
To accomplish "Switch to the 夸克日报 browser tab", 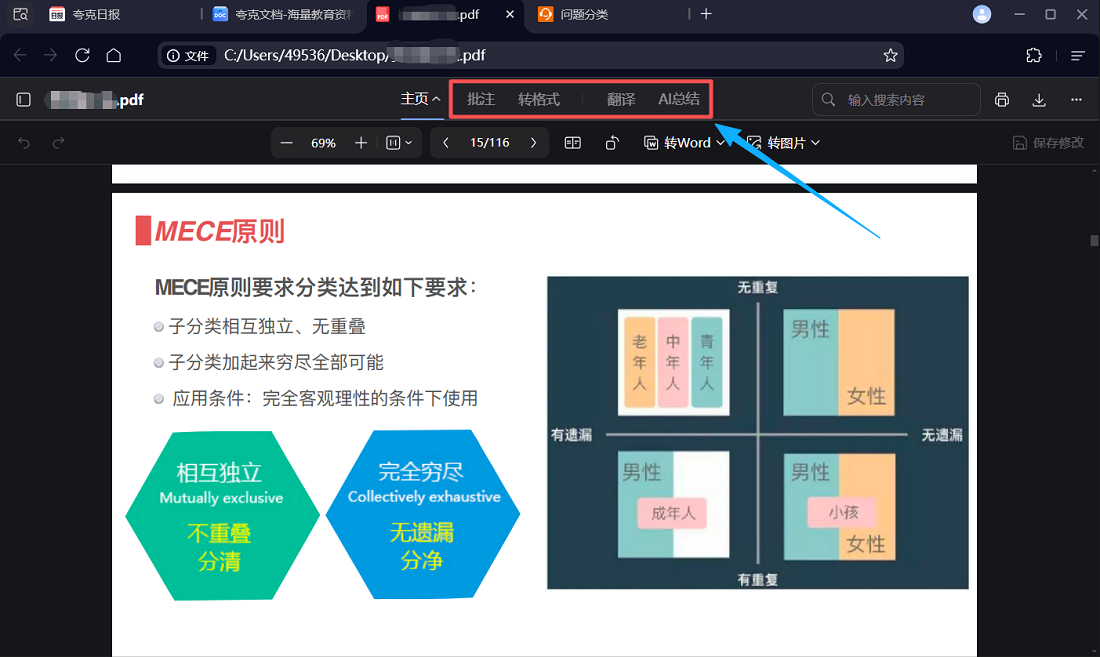I will point(96,14).
